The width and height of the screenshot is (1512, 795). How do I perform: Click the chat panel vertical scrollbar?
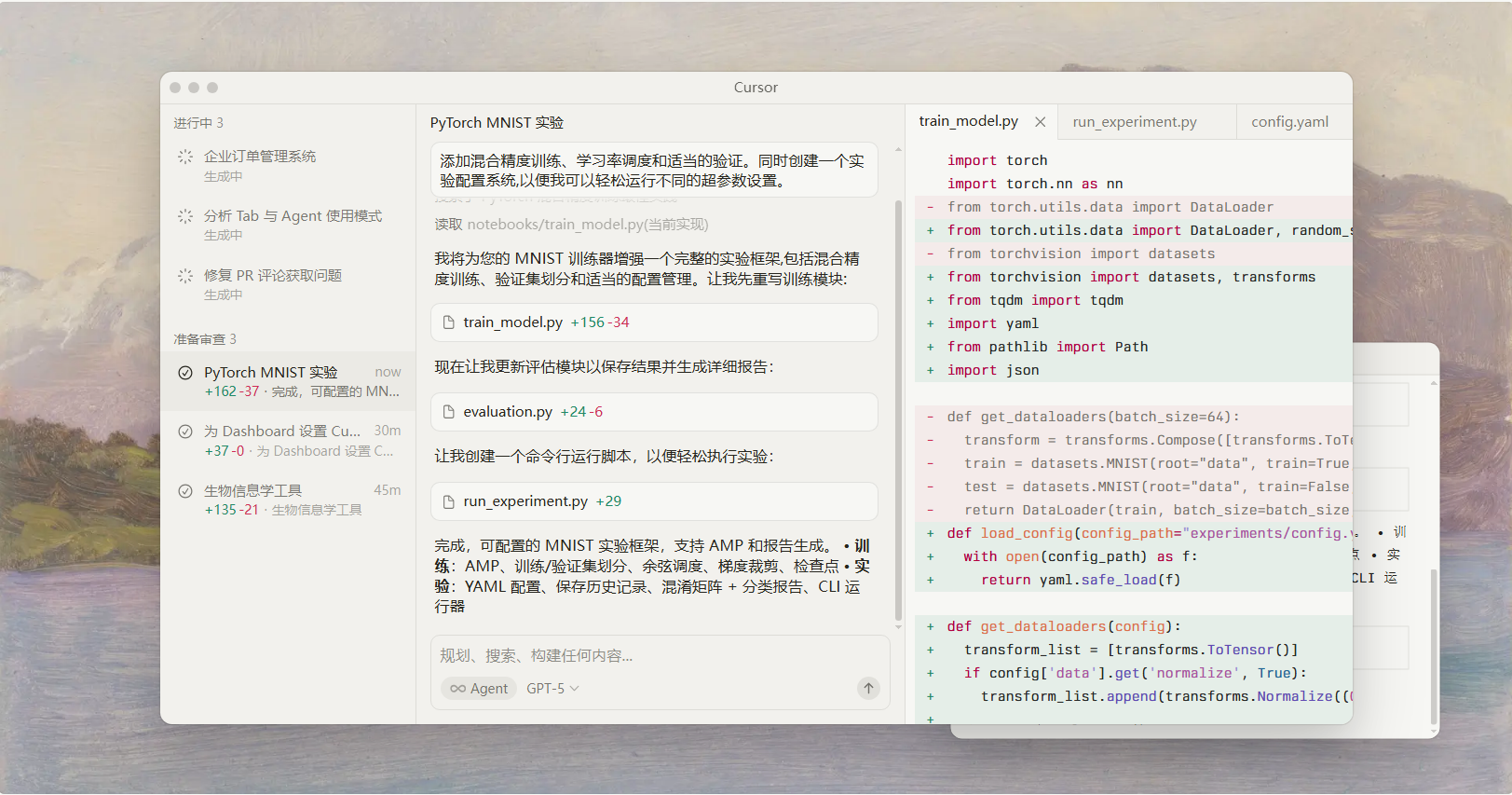898,410
